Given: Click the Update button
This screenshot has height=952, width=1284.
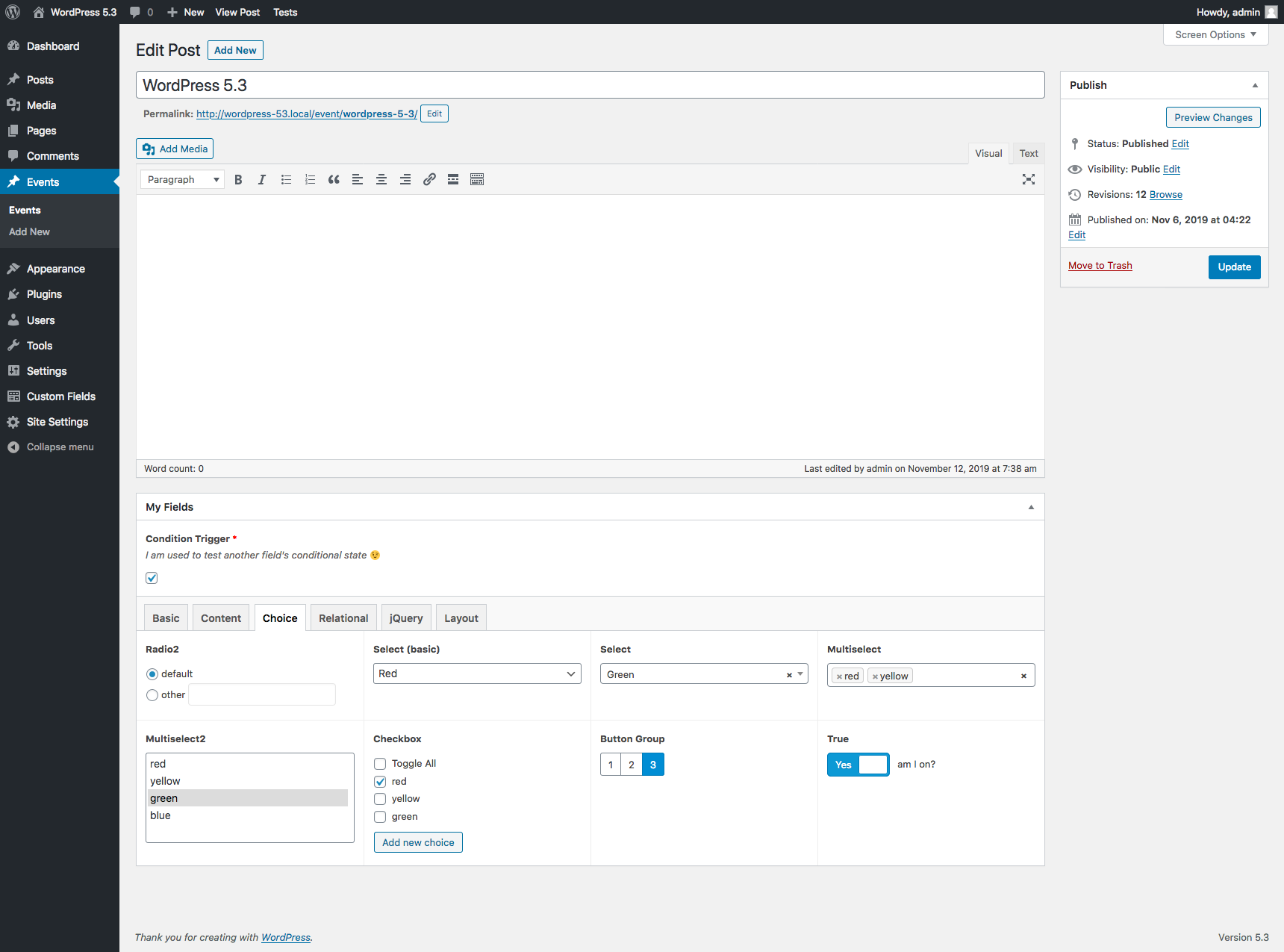Looking at the screenshot, I should click(1235, 267).
